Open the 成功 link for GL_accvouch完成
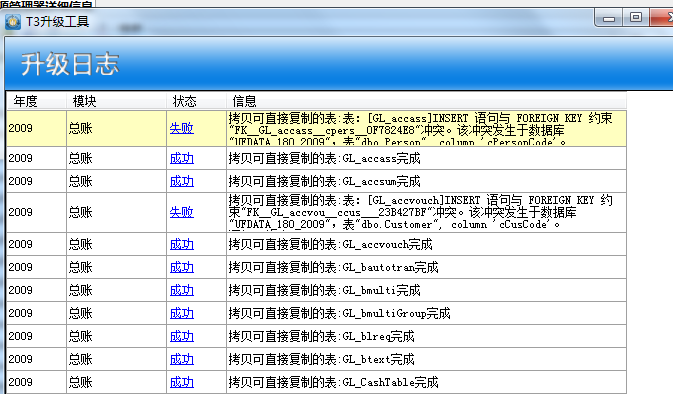673x394 pixels. coord(182,244)
